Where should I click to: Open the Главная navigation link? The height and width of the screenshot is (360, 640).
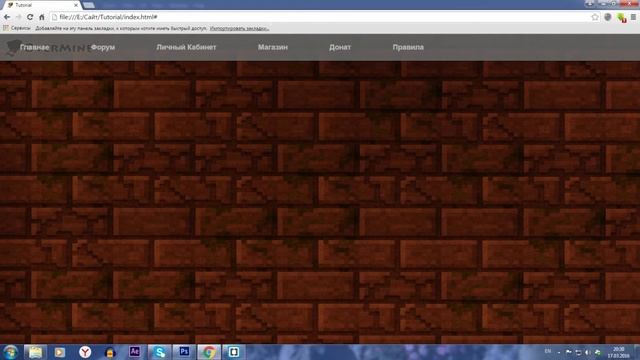[35, 47]
